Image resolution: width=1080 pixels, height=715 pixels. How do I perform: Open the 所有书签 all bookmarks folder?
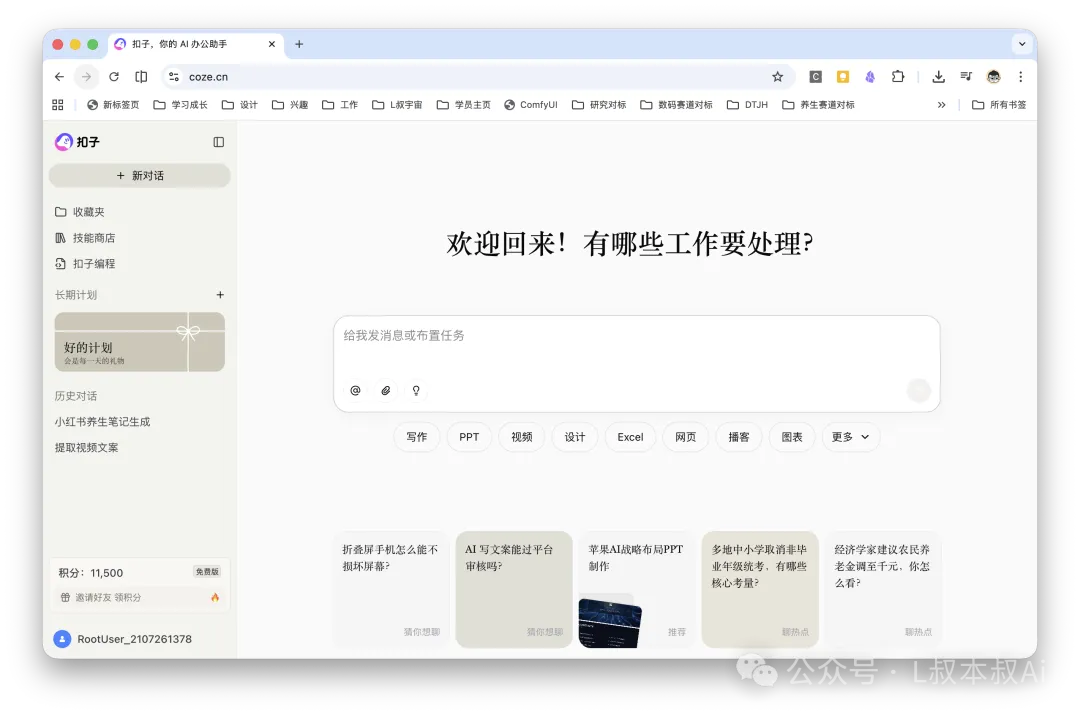[999, 105]
